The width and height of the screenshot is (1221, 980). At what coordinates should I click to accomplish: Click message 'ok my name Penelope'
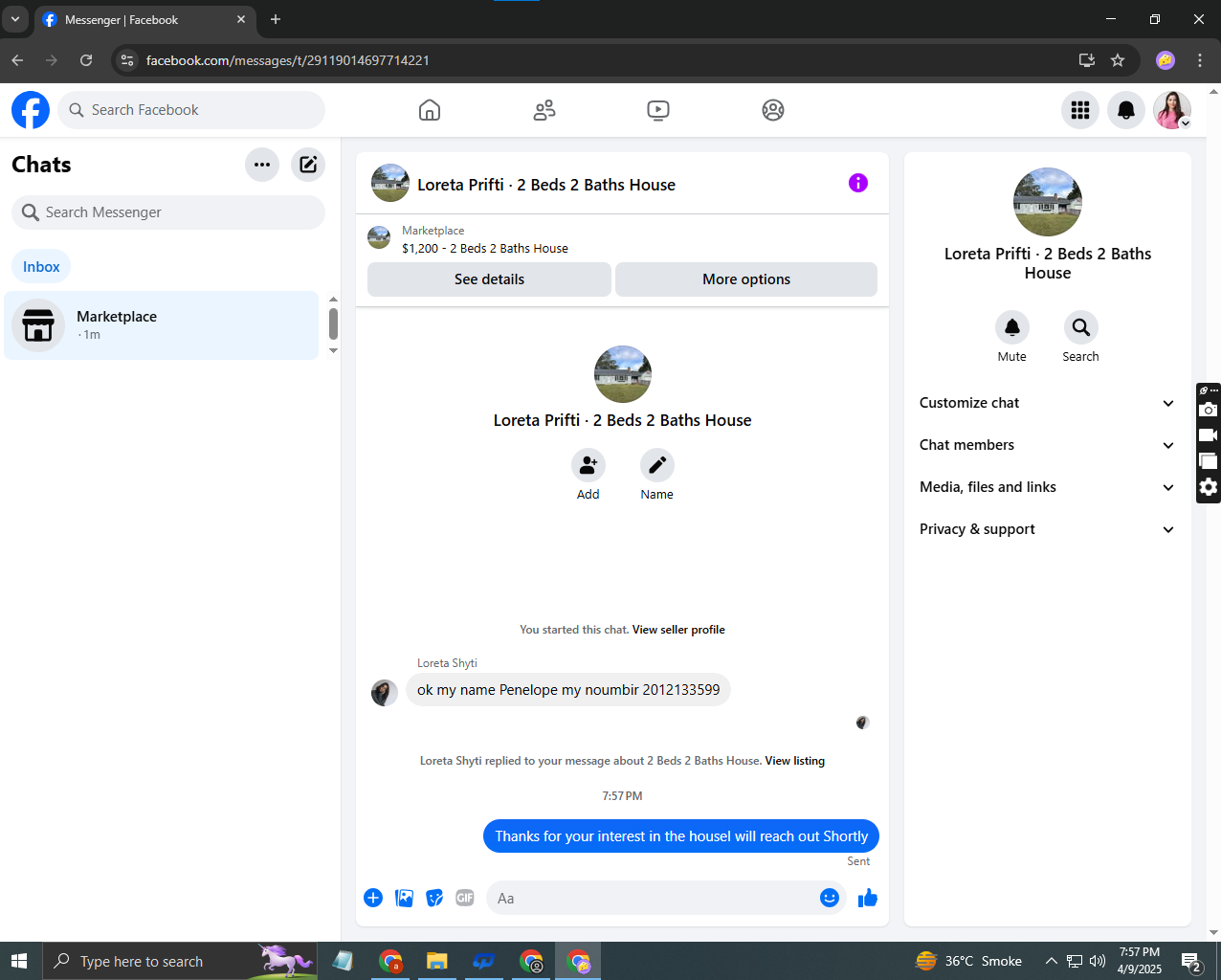(x=568, y=690)
